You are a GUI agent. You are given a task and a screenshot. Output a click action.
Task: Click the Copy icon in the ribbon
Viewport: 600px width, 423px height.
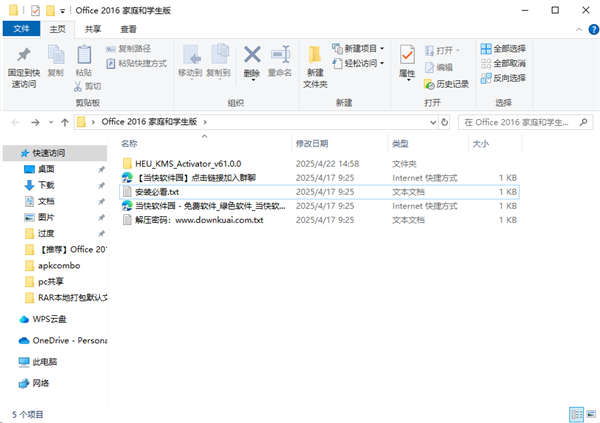pyautogui.click(x=56, y=54)
